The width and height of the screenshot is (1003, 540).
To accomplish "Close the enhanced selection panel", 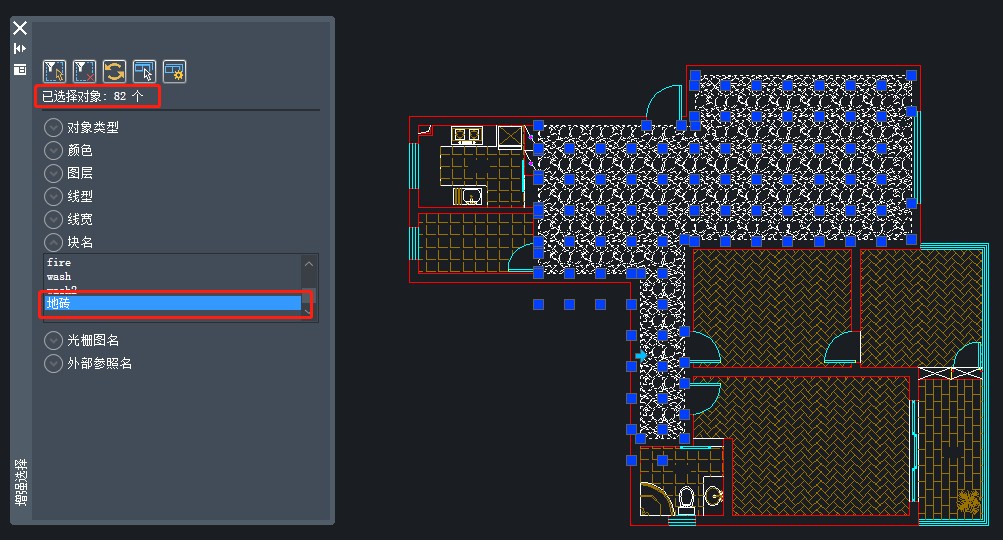I will [x=19, y=28].
